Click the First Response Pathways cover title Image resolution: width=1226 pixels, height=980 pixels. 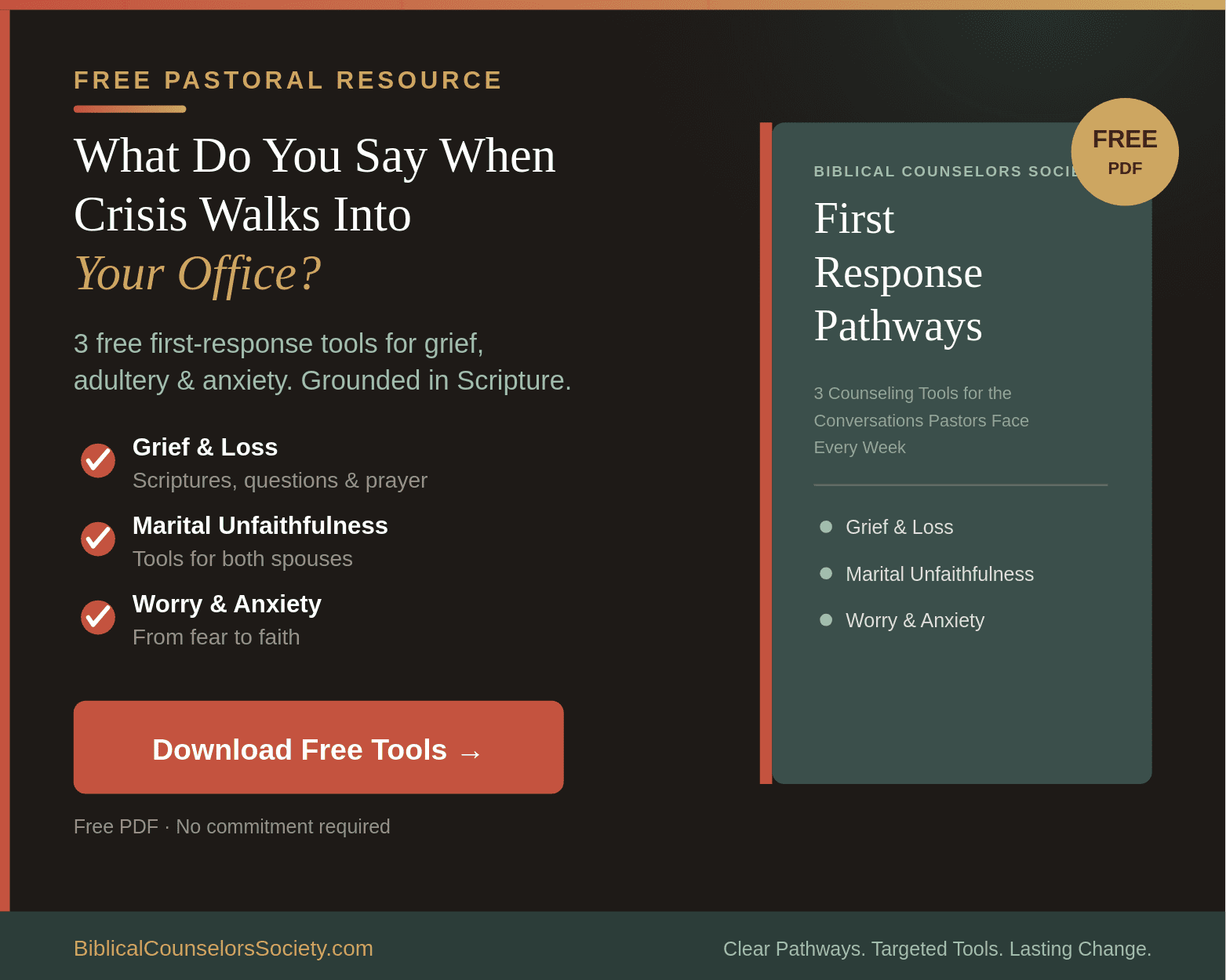tap(897, 272)
